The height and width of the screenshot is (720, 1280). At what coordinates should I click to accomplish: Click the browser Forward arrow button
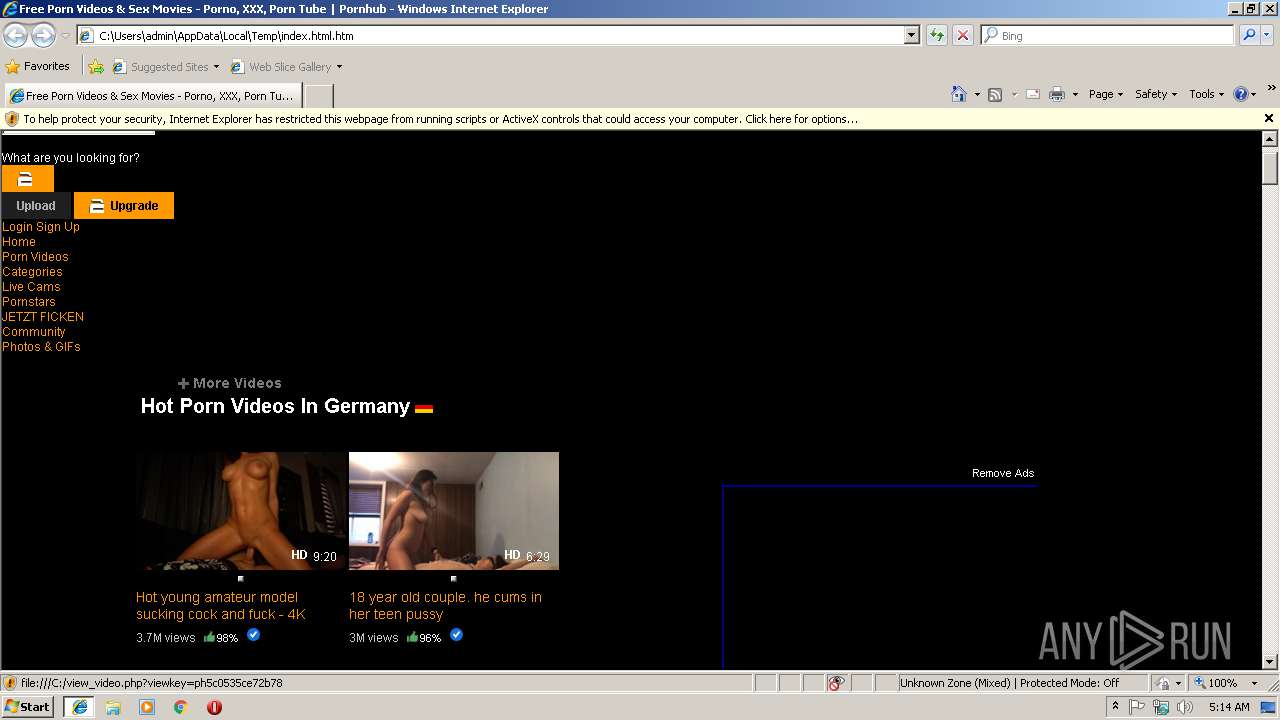click(43, 36)
